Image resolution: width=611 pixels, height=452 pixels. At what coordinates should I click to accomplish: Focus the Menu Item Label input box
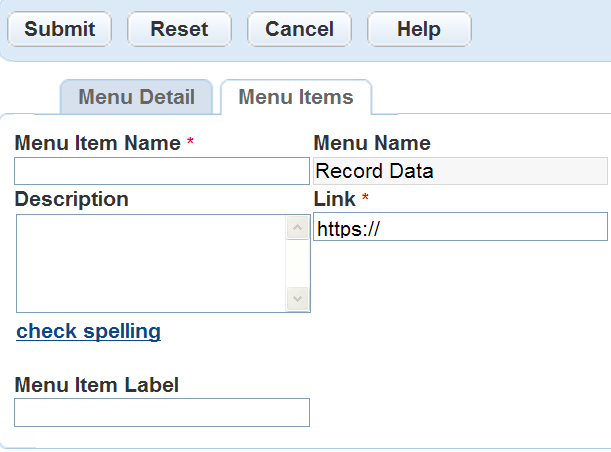[x=162, y=412]
